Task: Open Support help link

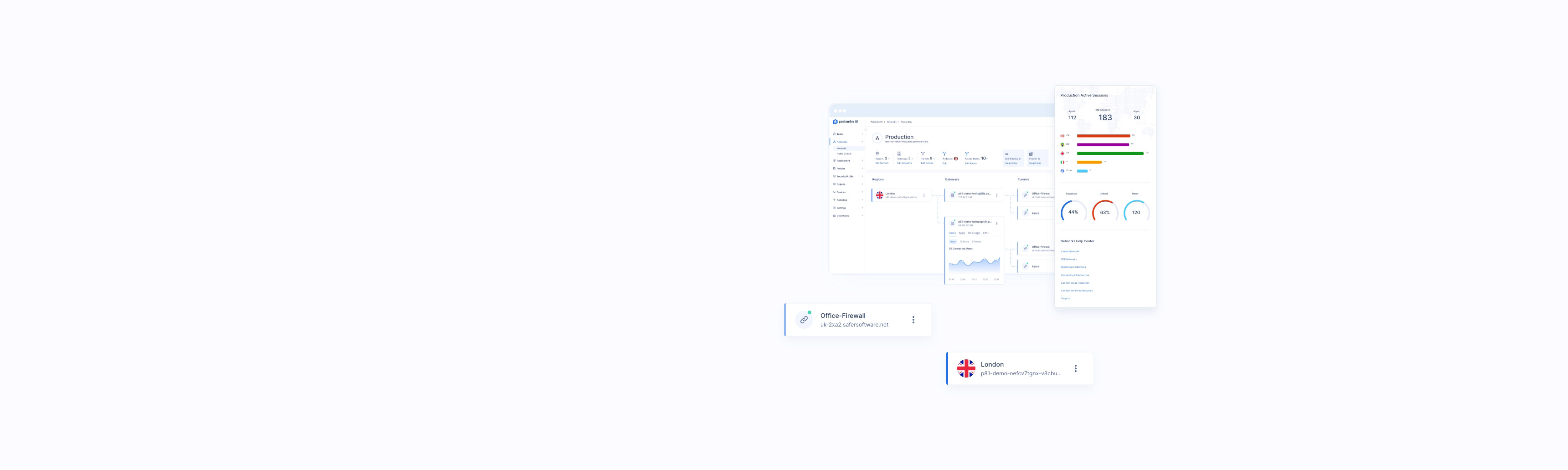Action: pyautogui.click(x=1065, y=299)
